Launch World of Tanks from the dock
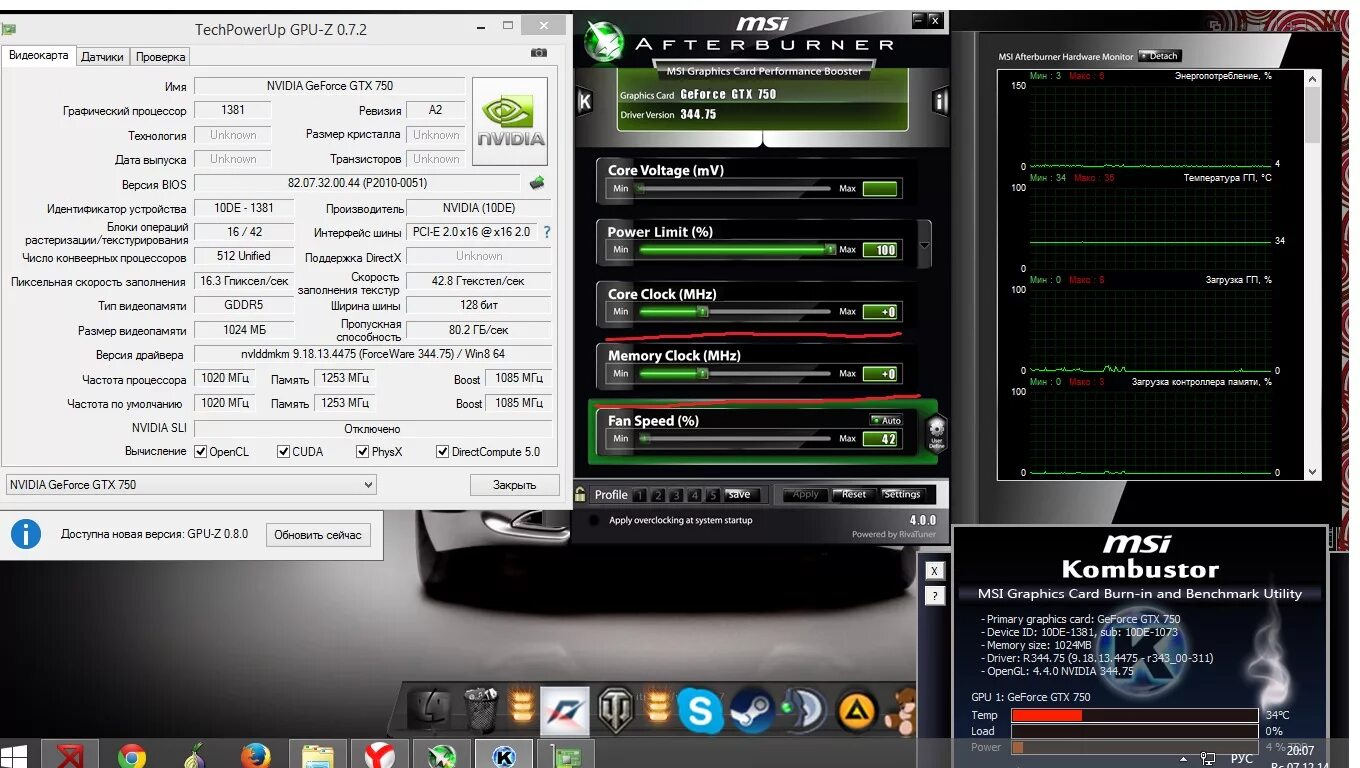This screenshot has height=768, width=1360. pos(615,710)
